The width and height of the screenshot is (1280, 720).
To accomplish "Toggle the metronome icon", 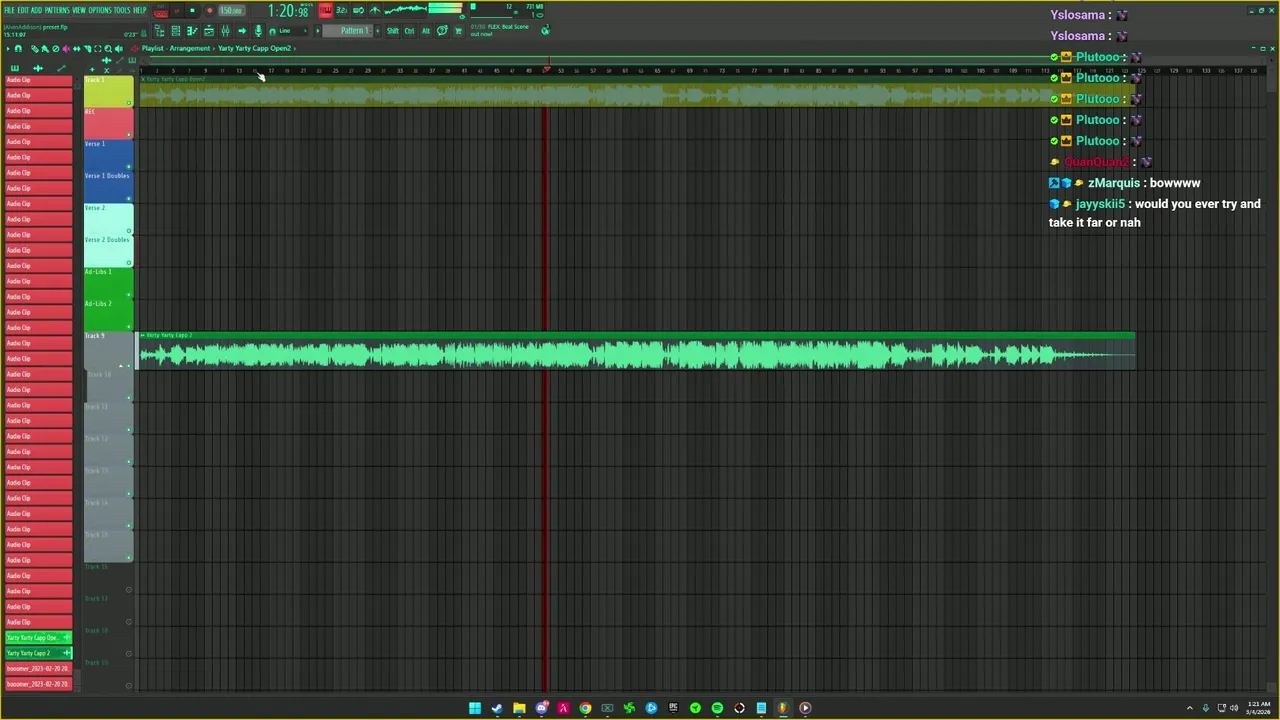I will pos(375,10).
